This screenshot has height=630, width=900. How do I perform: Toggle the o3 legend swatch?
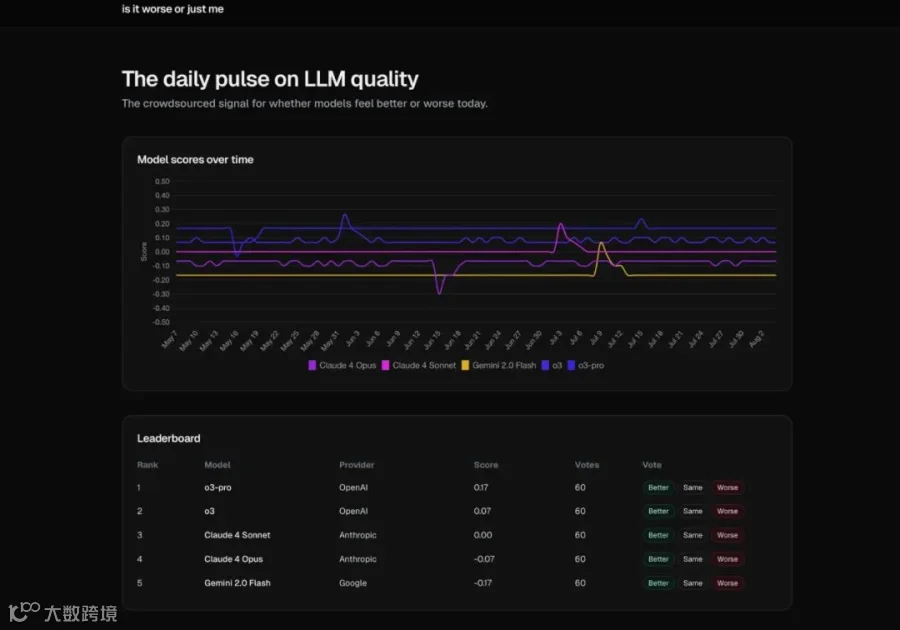pos(545,365)
